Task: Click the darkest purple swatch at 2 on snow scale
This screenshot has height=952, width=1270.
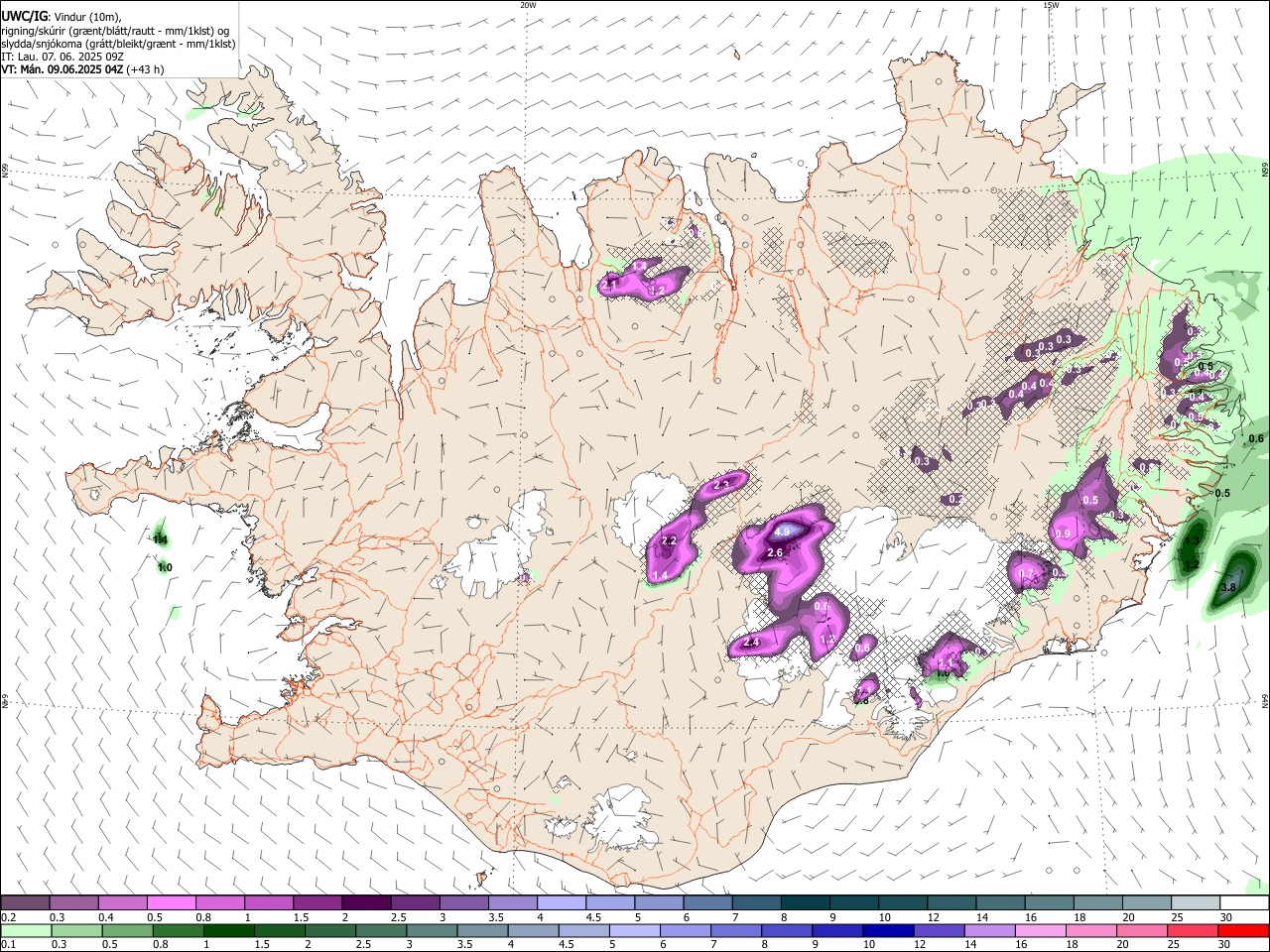Action: [366, 902]
